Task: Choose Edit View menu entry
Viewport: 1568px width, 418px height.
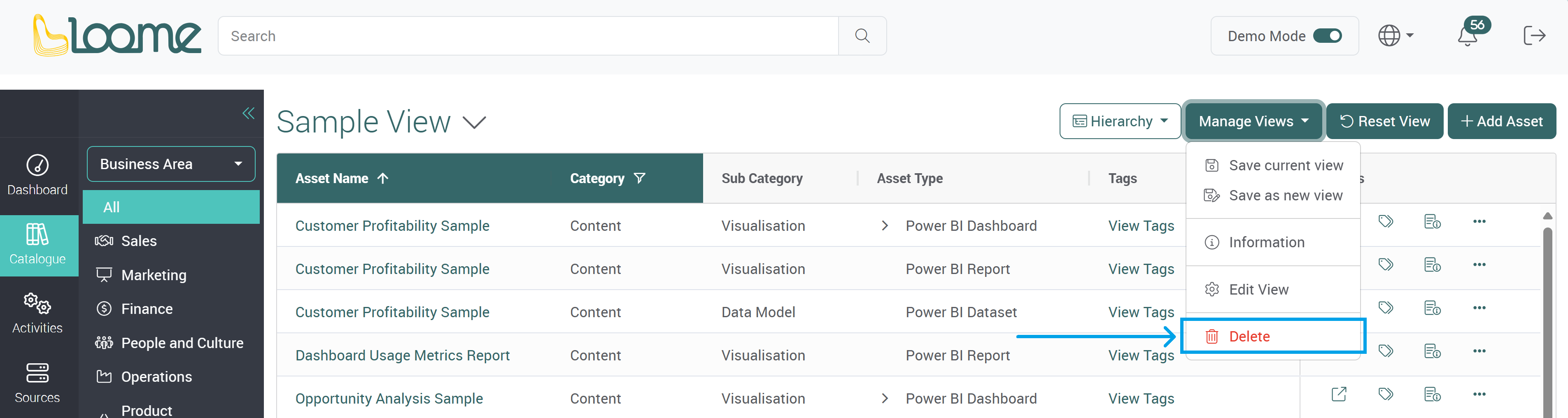Action: [x=1273, y=290]
